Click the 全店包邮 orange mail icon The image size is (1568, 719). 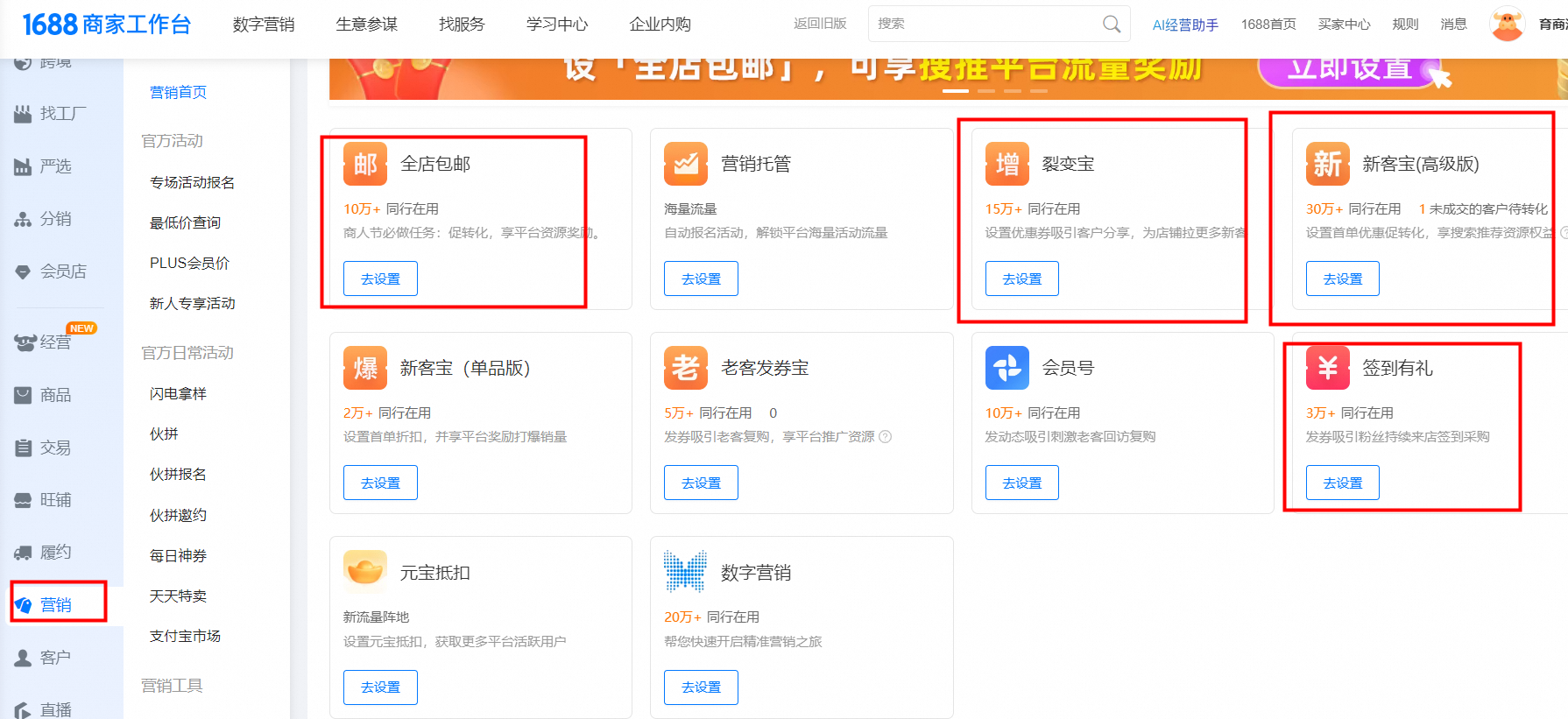point(364,164)
